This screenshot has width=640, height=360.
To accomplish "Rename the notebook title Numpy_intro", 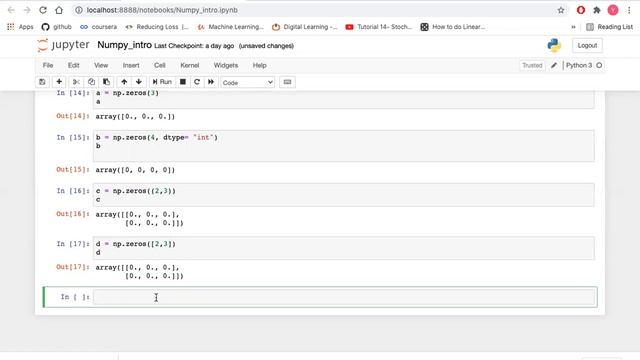I will [124, 45].
